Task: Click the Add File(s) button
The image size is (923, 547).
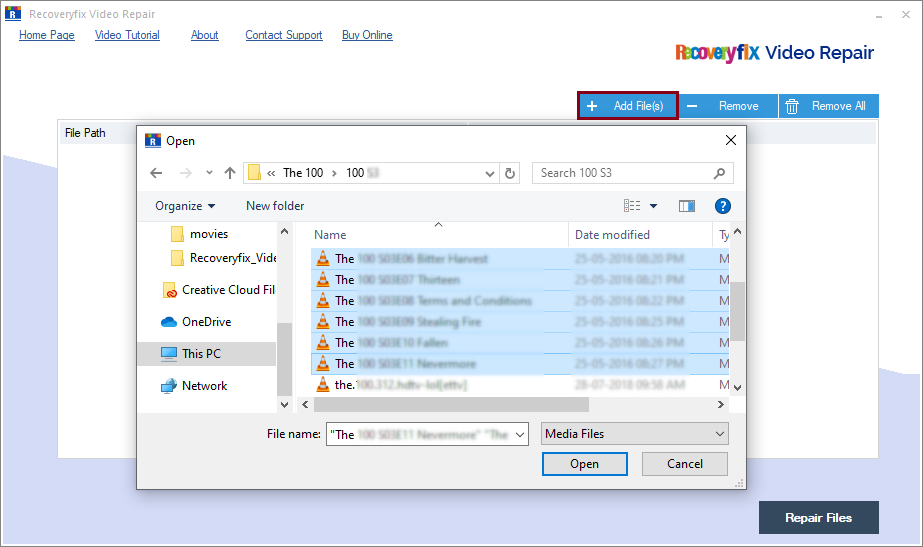Action: pyautogui.click(x=627, y=106)
